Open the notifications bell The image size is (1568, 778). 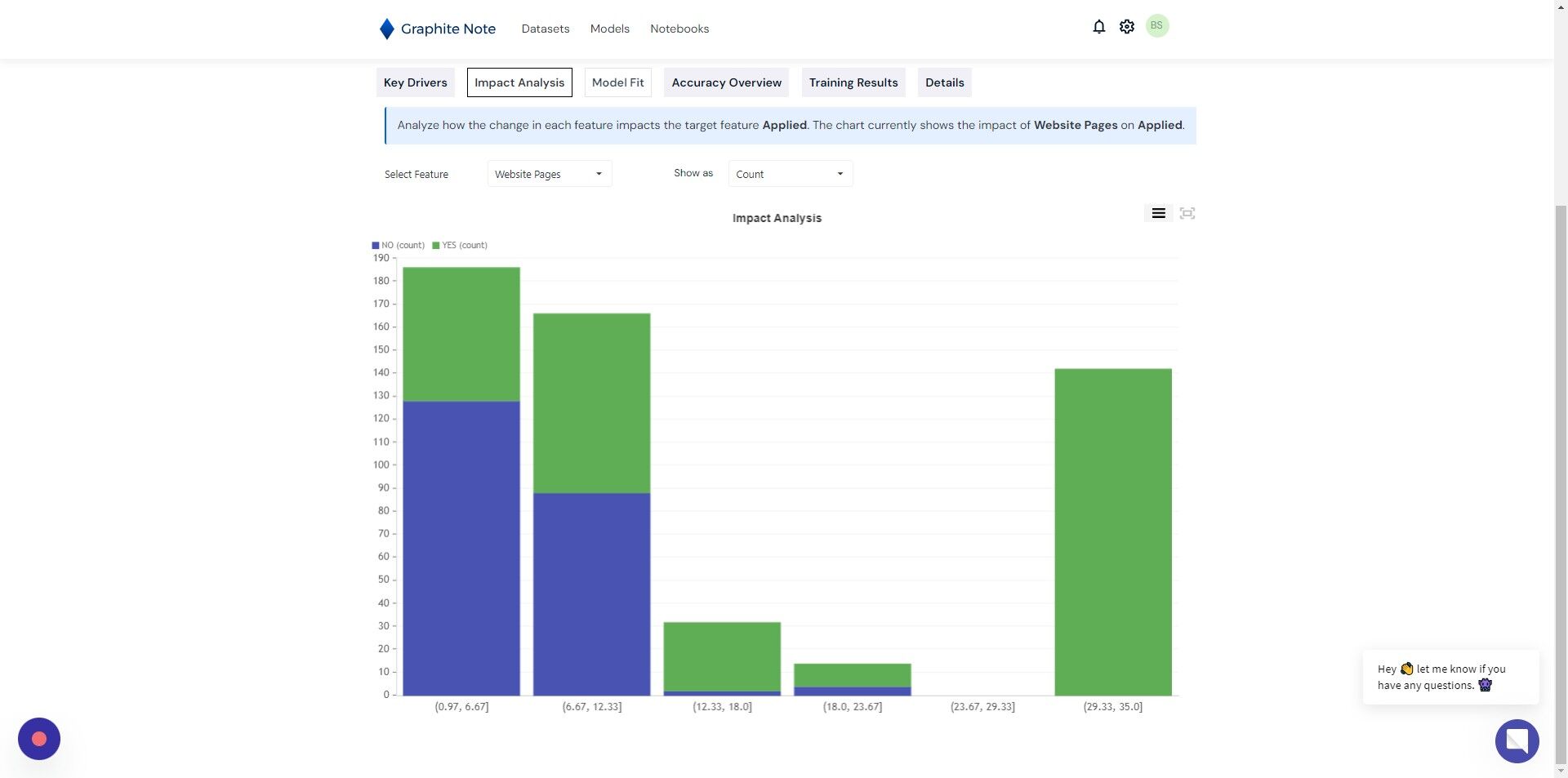click(1098, 27)
